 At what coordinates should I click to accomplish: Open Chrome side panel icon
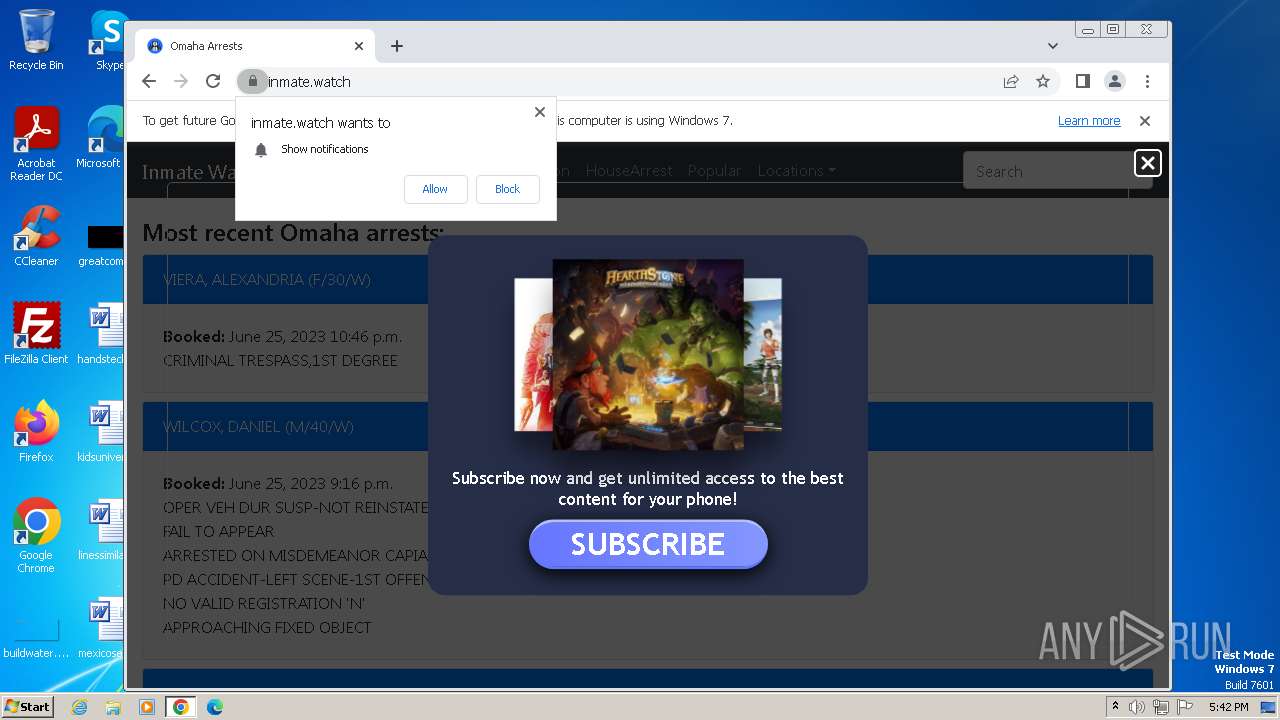pyautogui.click(x=1082, y=82)
